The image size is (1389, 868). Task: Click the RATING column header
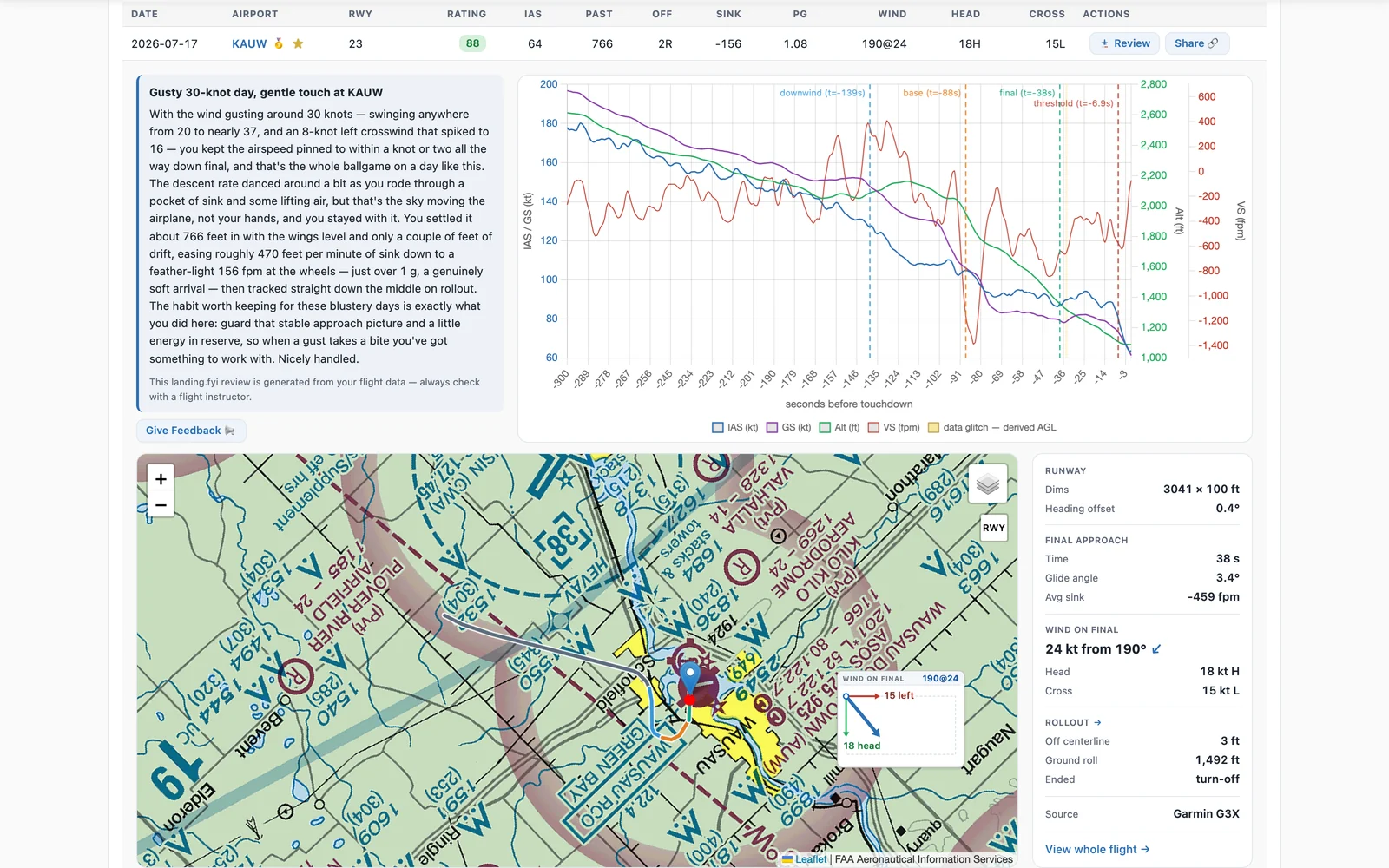[x=467, y=14]
